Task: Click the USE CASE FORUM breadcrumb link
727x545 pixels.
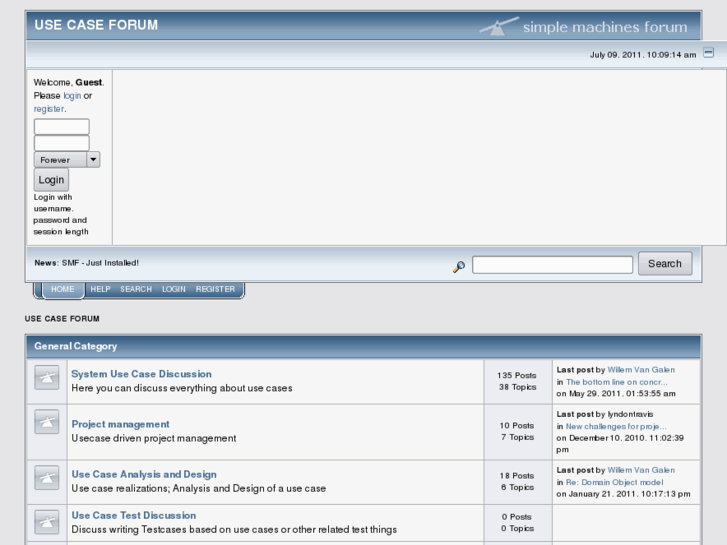Action: (x=62, y=319)
